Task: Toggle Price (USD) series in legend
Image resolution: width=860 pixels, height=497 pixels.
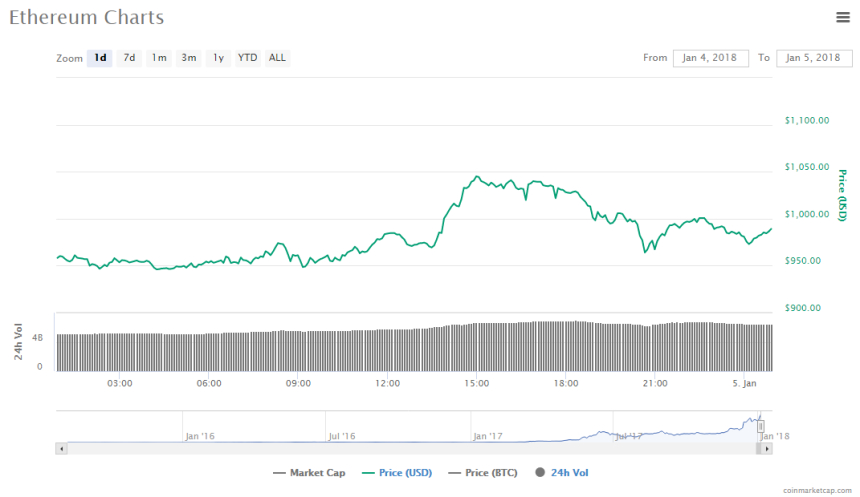Action: coord(397,473)
